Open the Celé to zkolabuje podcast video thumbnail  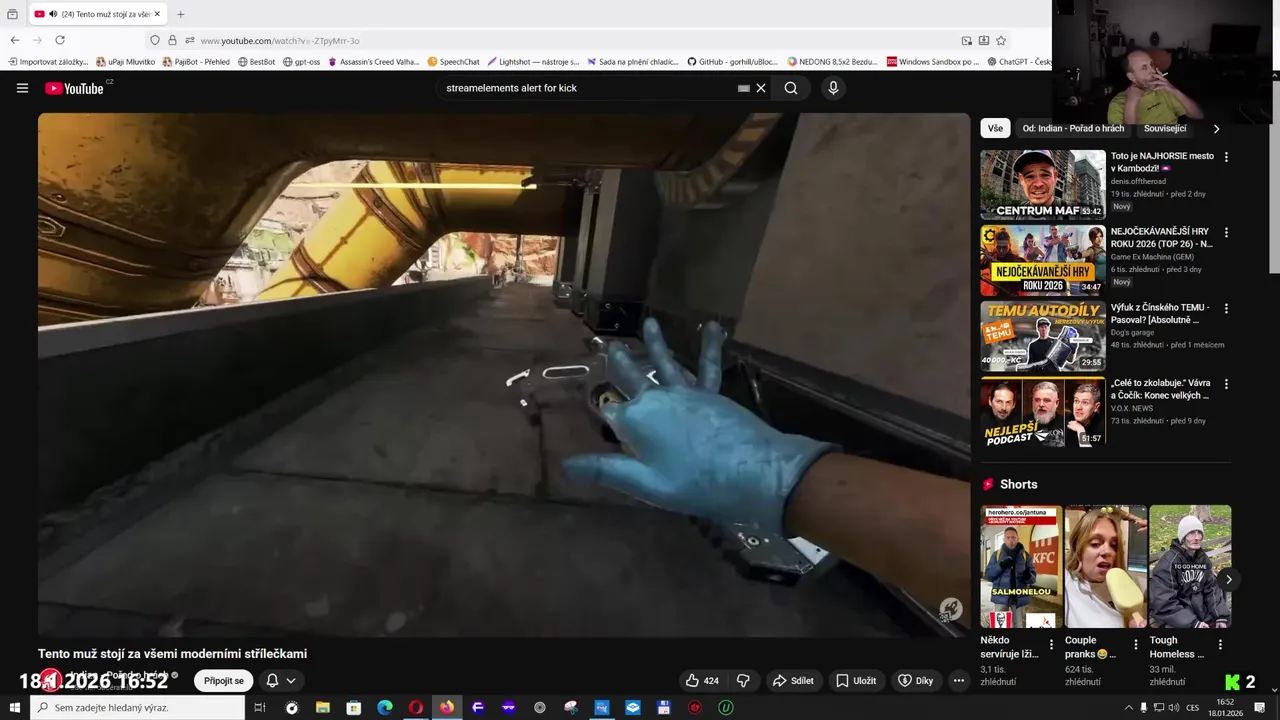[x=1043, y=412]
